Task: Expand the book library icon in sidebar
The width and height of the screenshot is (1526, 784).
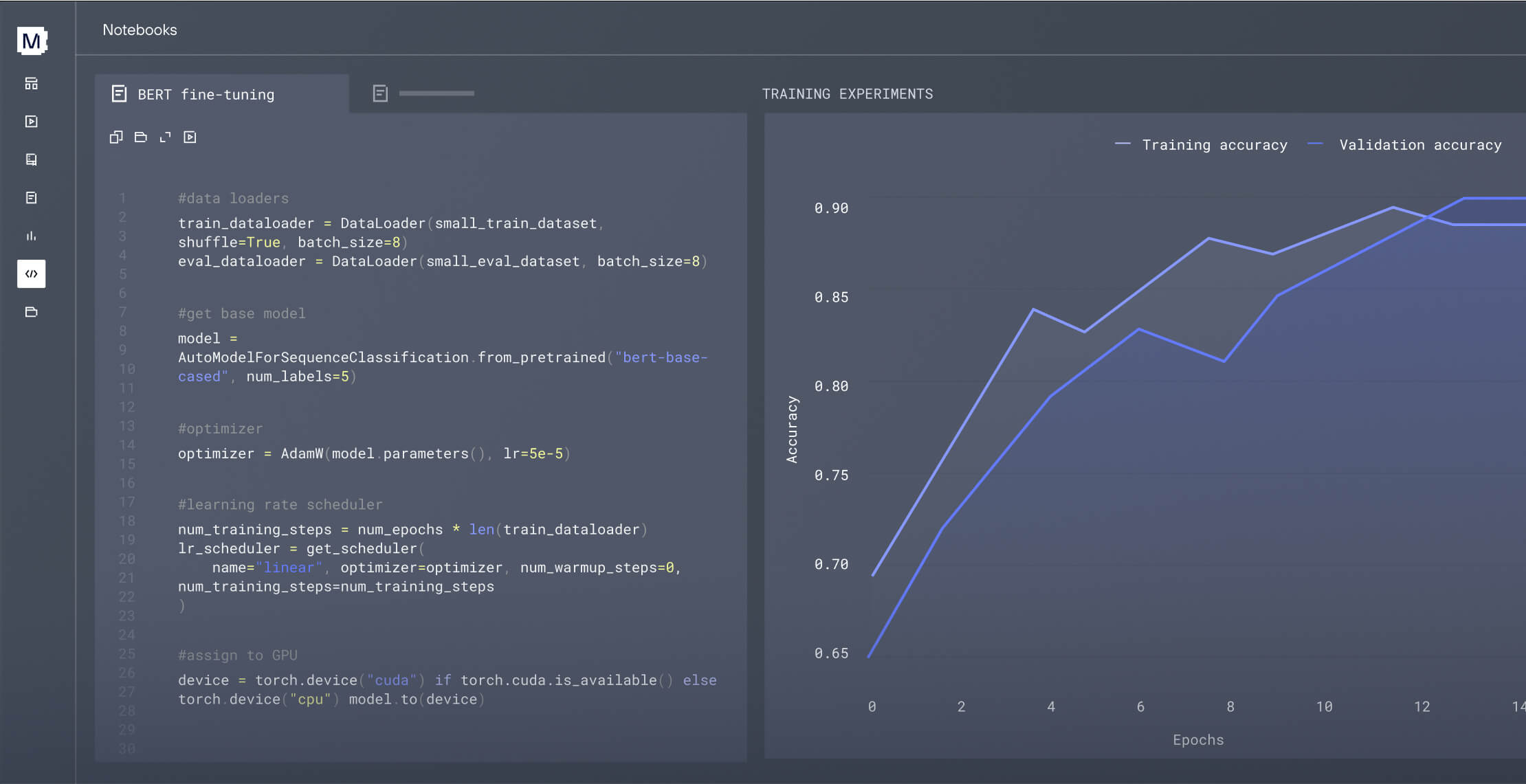Action: [x=31, y=159]
